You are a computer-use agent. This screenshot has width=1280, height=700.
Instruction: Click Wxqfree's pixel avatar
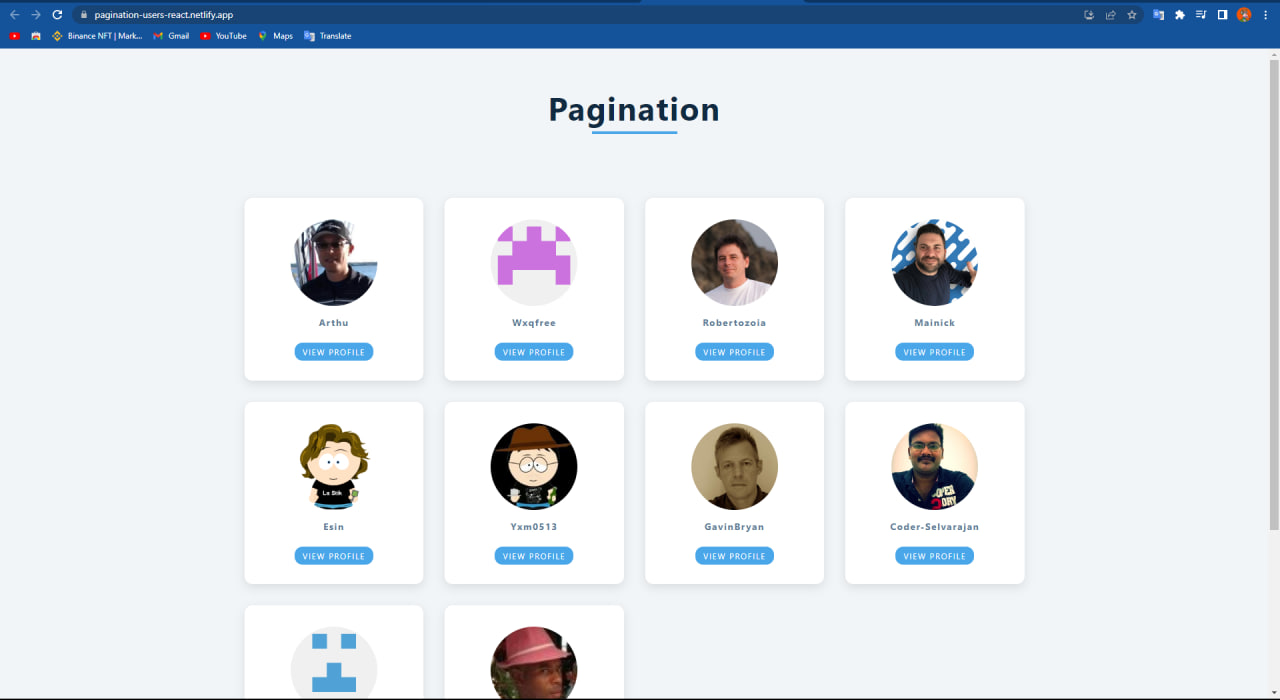point(534,263)
